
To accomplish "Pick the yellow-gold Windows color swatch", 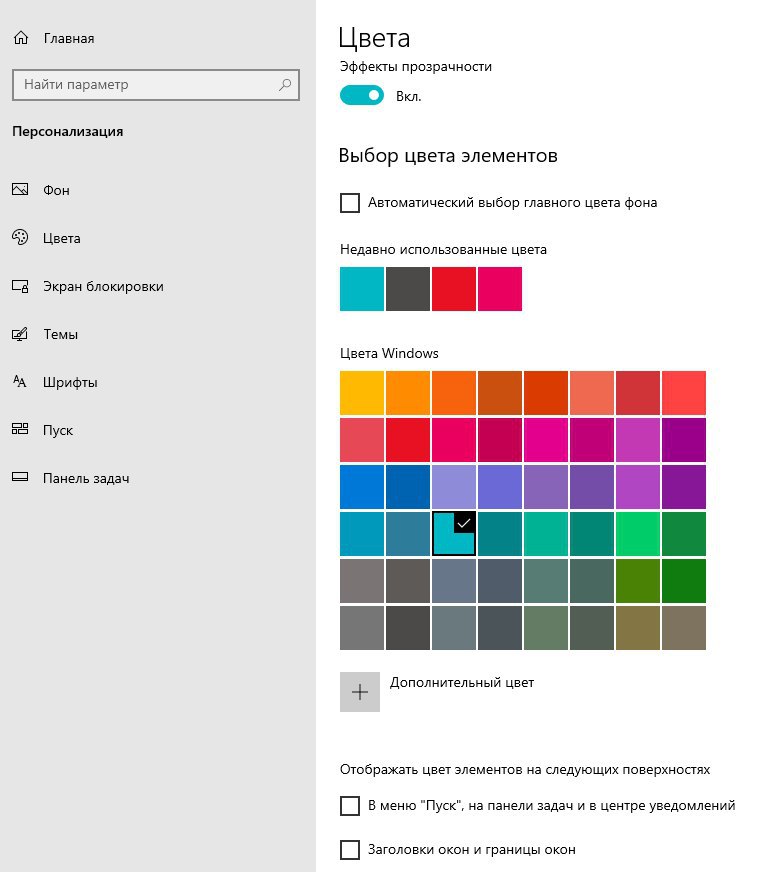I will click(x=362, y=393).
